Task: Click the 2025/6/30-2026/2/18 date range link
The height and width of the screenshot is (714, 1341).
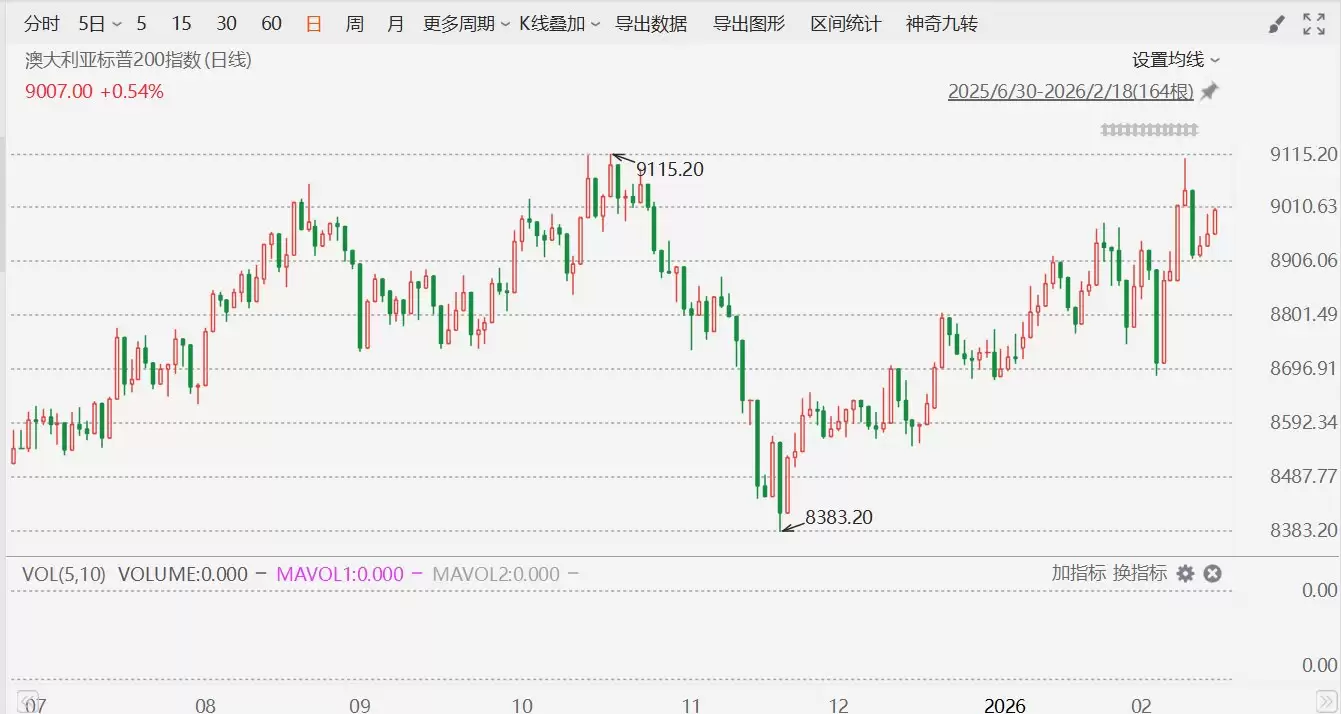Action: click(x=1071, y=92)
